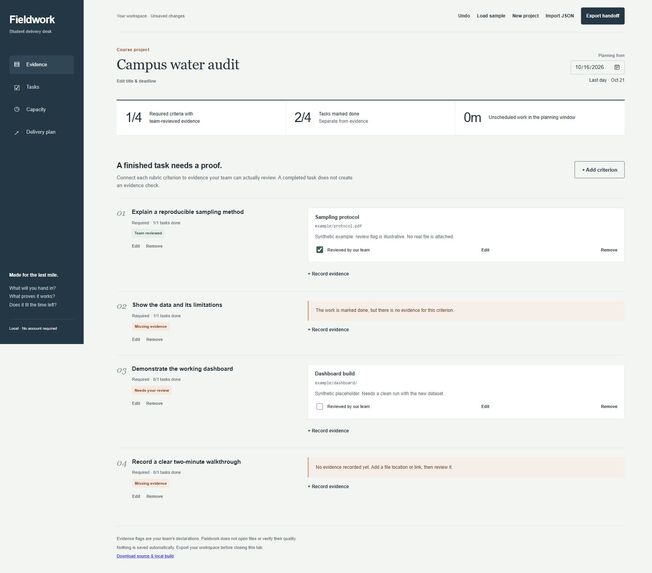
Task: Click Missing evidence badge under criterion 02
Action: point(151,326)
